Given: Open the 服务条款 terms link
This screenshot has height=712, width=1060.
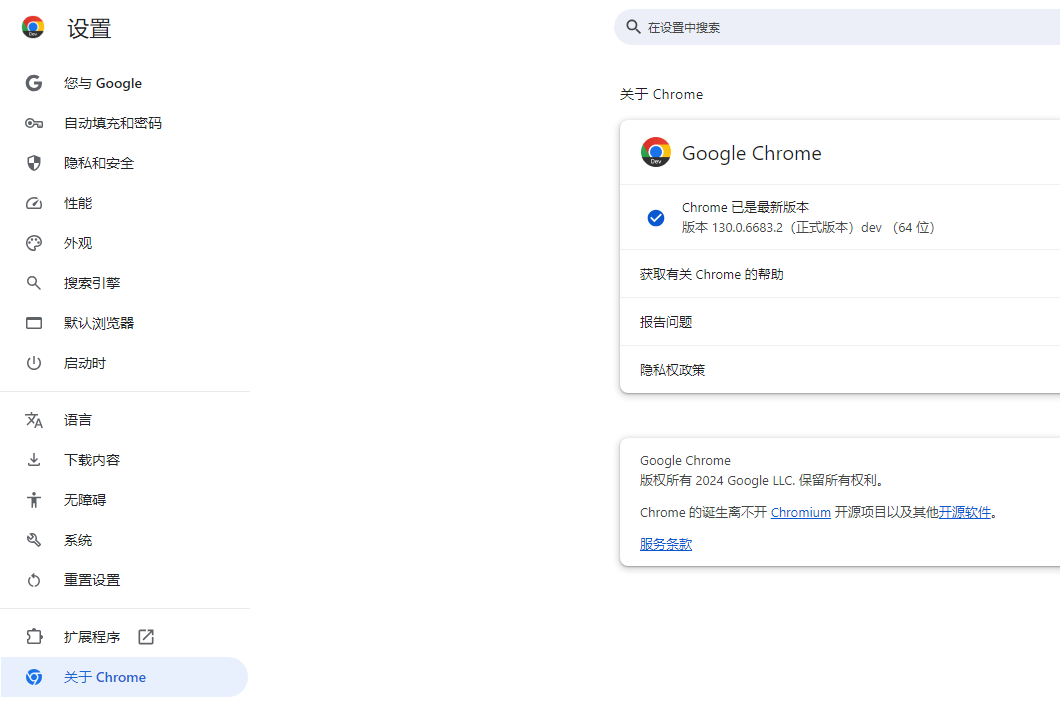Looking at the screenshot, I should (665, 543).
